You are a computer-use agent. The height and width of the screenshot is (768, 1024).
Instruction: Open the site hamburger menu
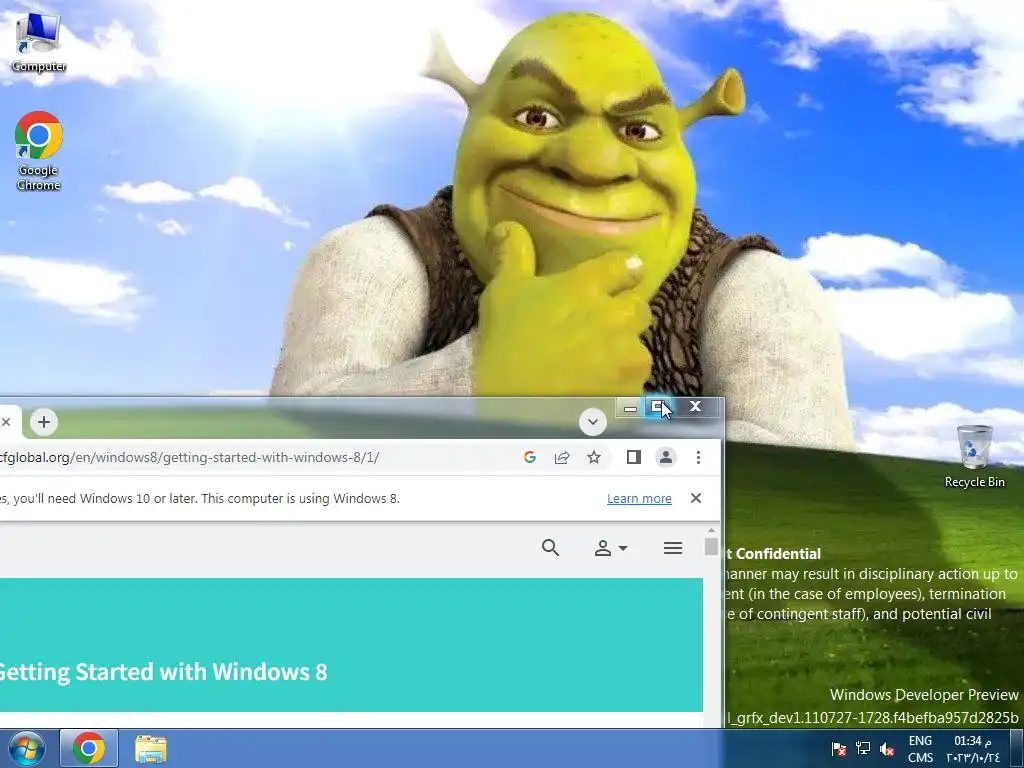tap(673, 548)
